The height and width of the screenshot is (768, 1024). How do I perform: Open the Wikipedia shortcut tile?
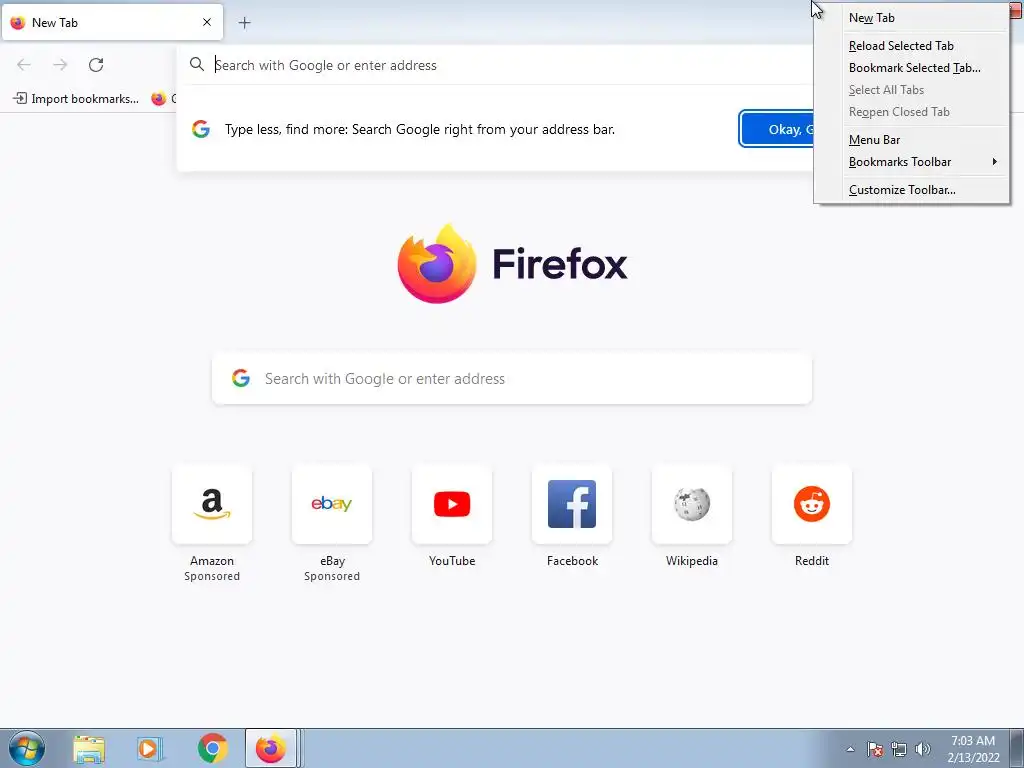click(692, 504)
